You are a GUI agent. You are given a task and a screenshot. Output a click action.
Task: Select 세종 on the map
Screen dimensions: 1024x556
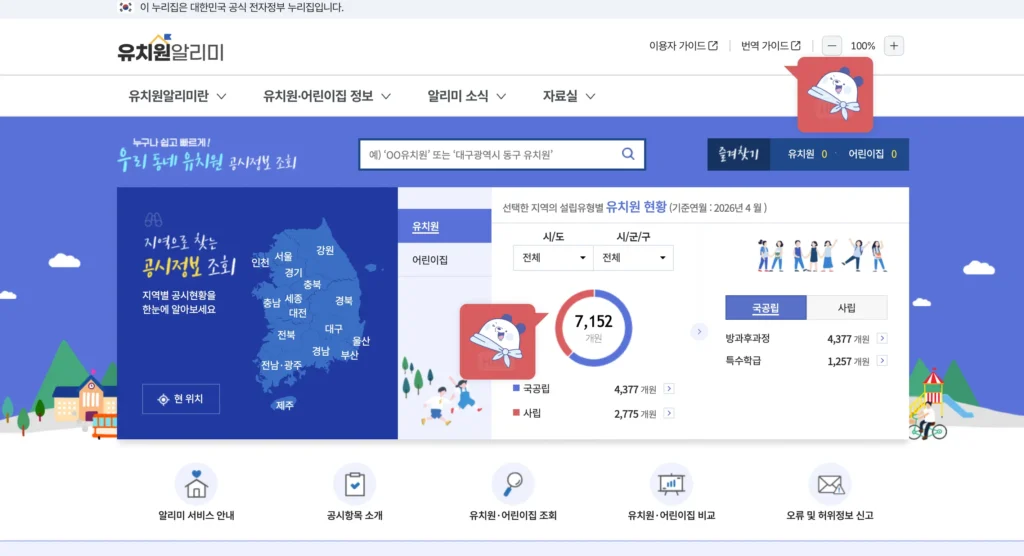293,299
